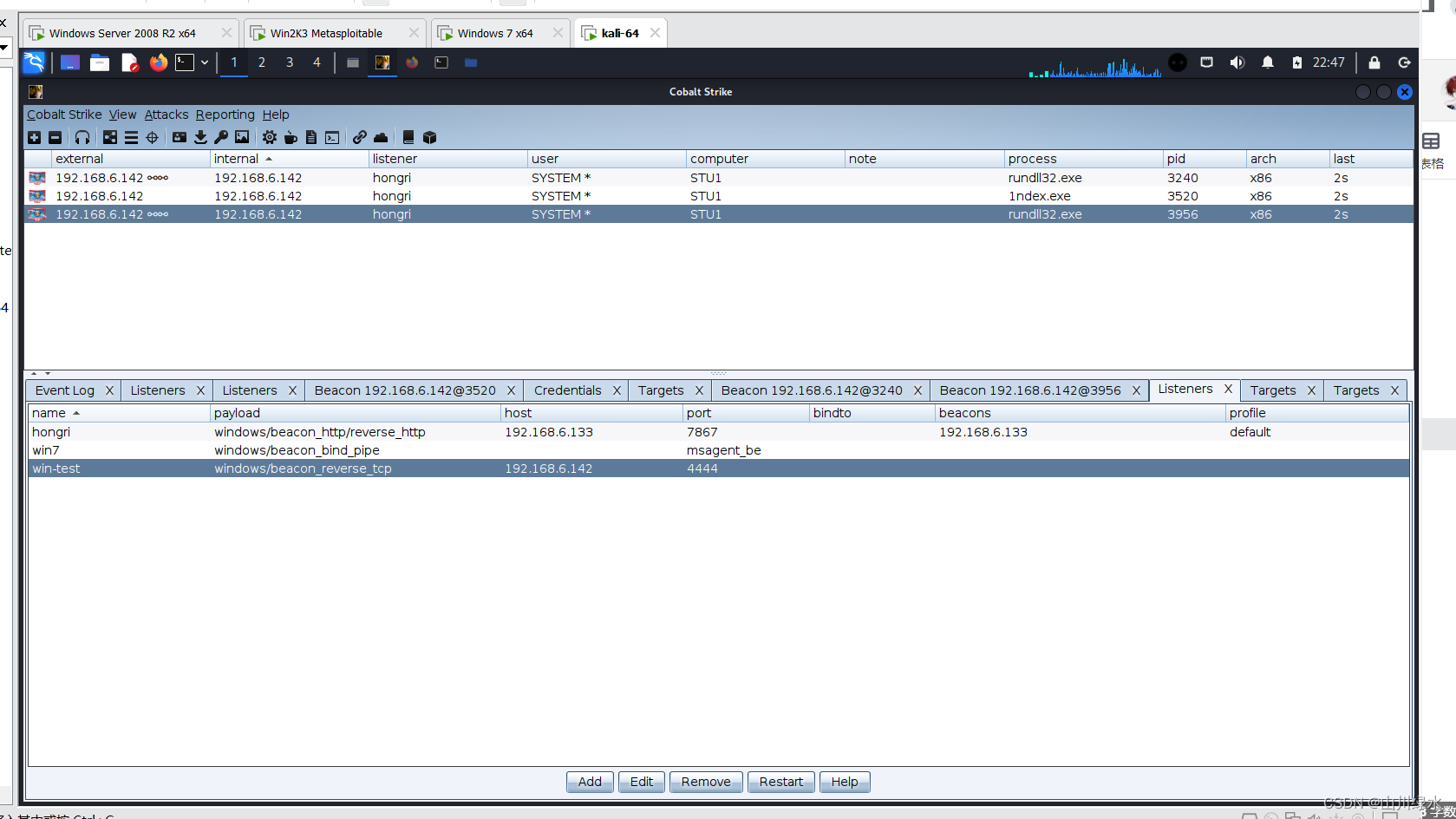Select the win-test reverse_tcp listener row

[x=718, y=468]
